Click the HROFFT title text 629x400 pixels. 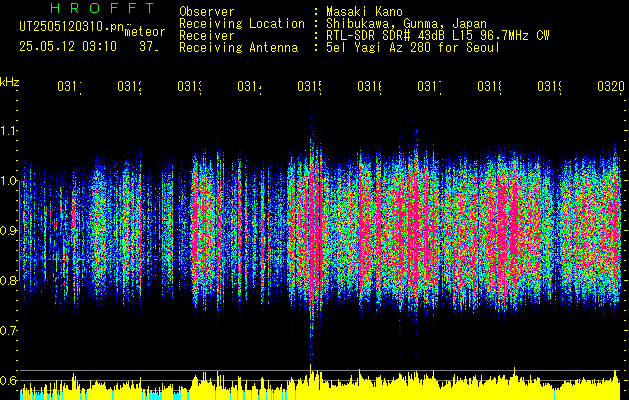(103, 8)
